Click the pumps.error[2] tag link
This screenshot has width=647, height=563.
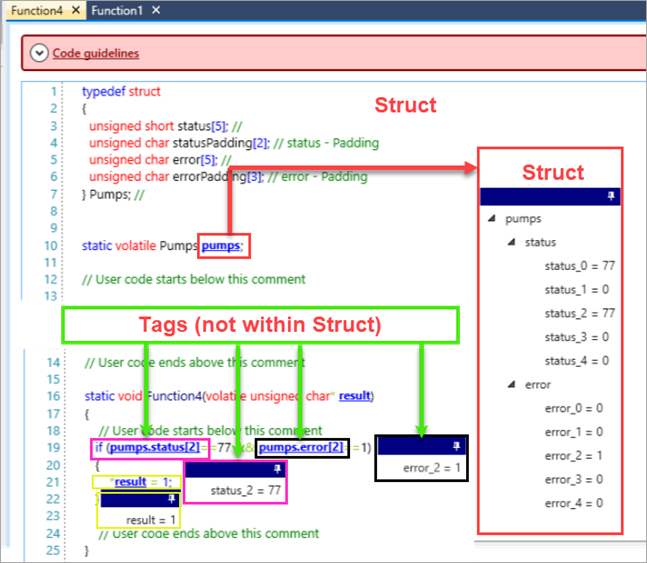click(x=301, y=446)
